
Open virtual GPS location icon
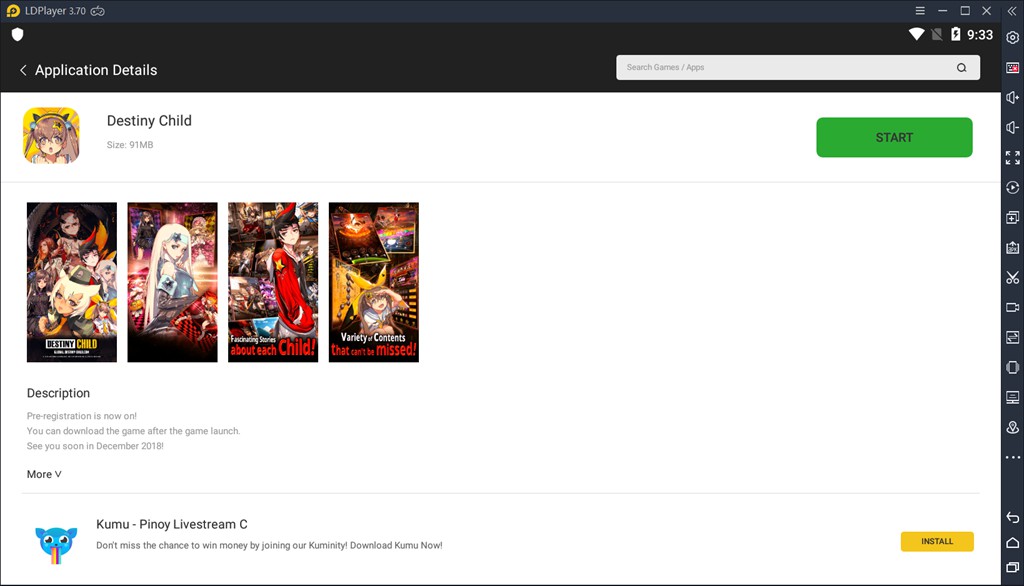[1012, 427]
